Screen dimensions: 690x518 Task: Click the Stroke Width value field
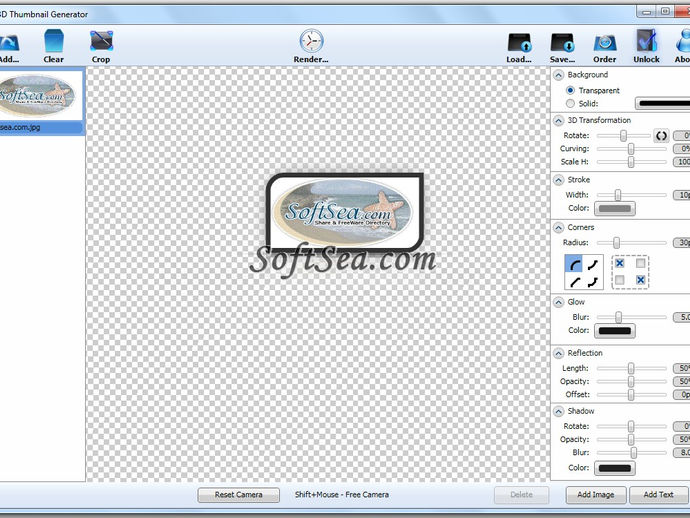pyautogui.click(x=682, y=195)
